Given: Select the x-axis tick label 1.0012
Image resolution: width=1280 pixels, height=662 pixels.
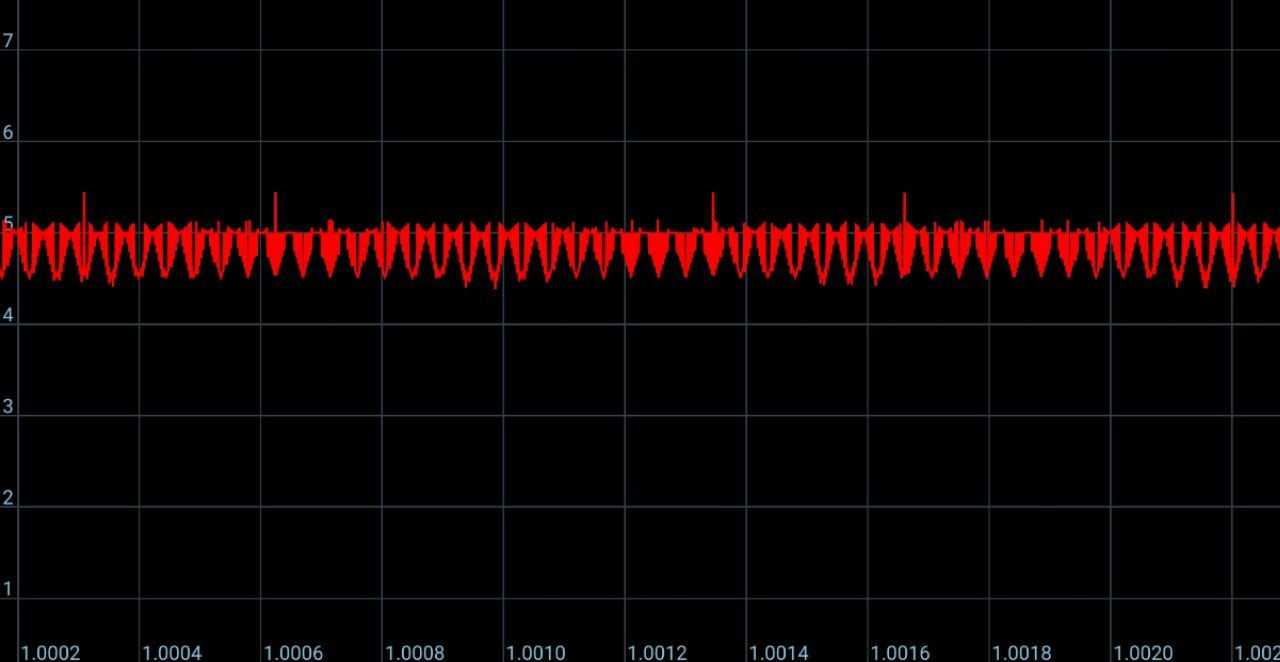Looking at the screenshot, I should coord(657,653).
